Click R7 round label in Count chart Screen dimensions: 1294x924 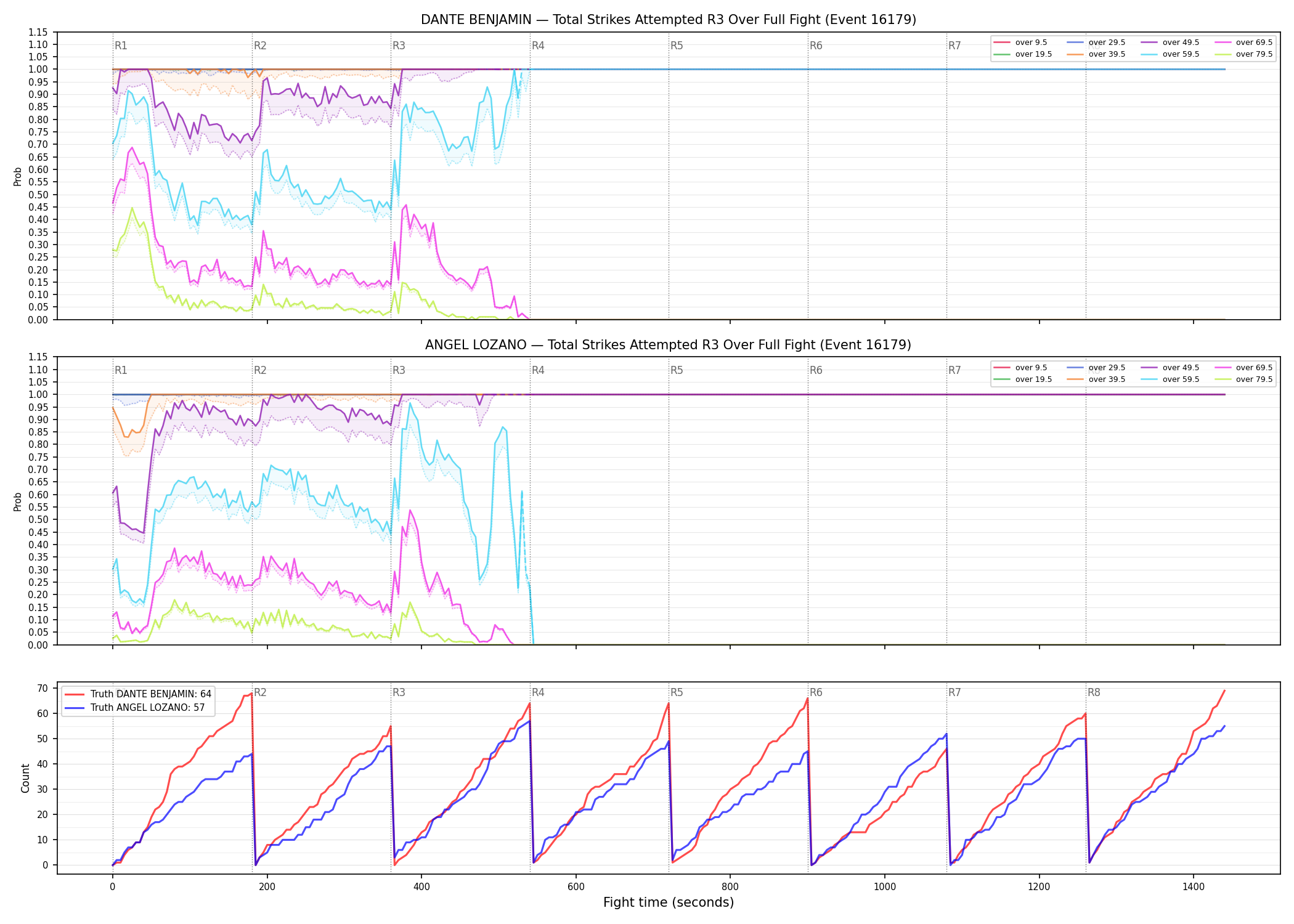(954, 692)
